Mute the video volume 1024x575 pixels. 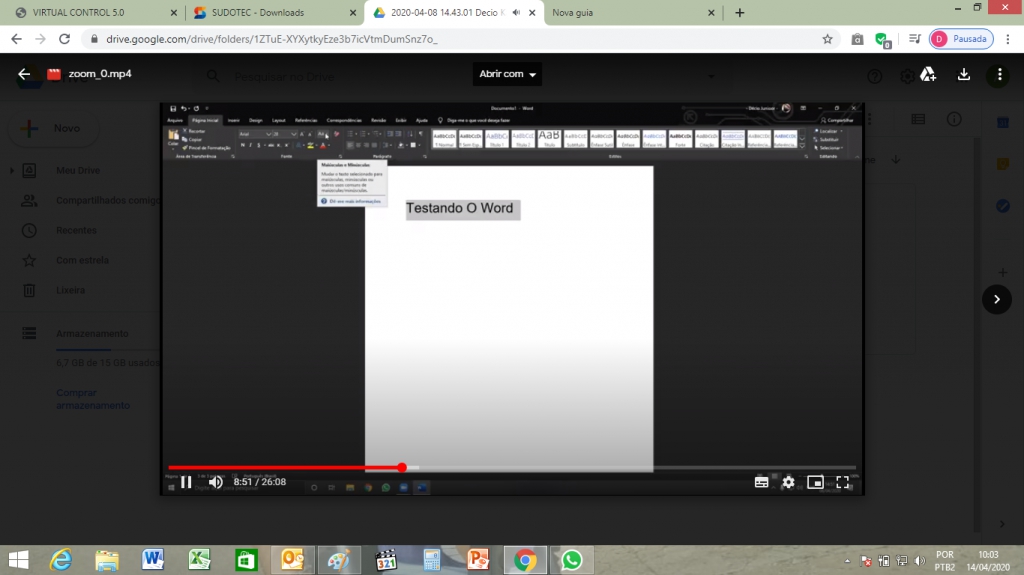click(x=215, y=482)
